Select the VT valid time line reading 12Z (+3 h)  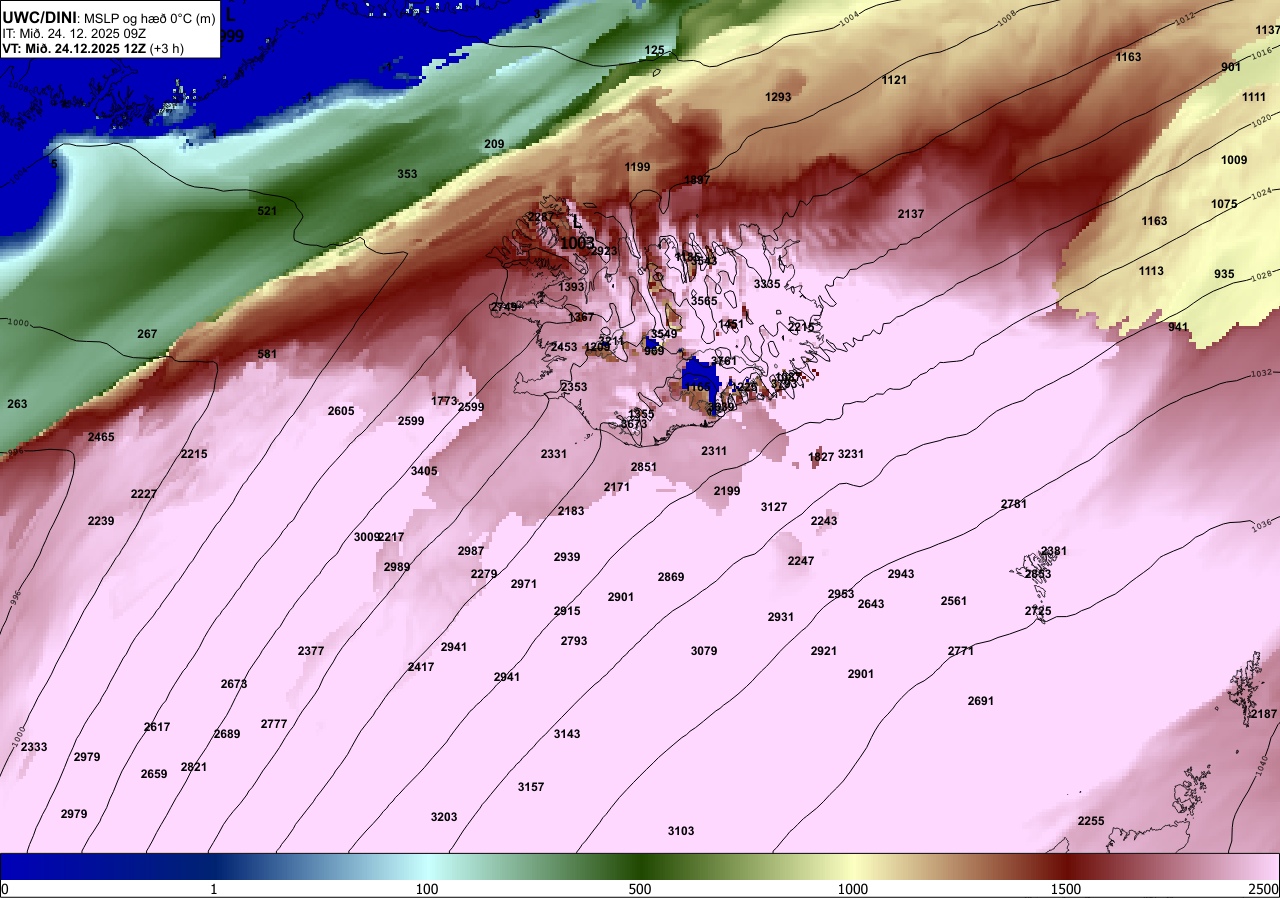pyautogui.click(x=92, y=47)
